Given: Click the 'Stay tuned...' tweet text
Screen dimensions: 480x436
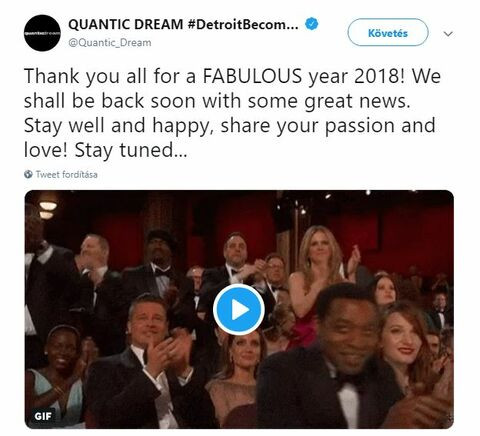Looking at the screenshot, I should click(131, 151).
